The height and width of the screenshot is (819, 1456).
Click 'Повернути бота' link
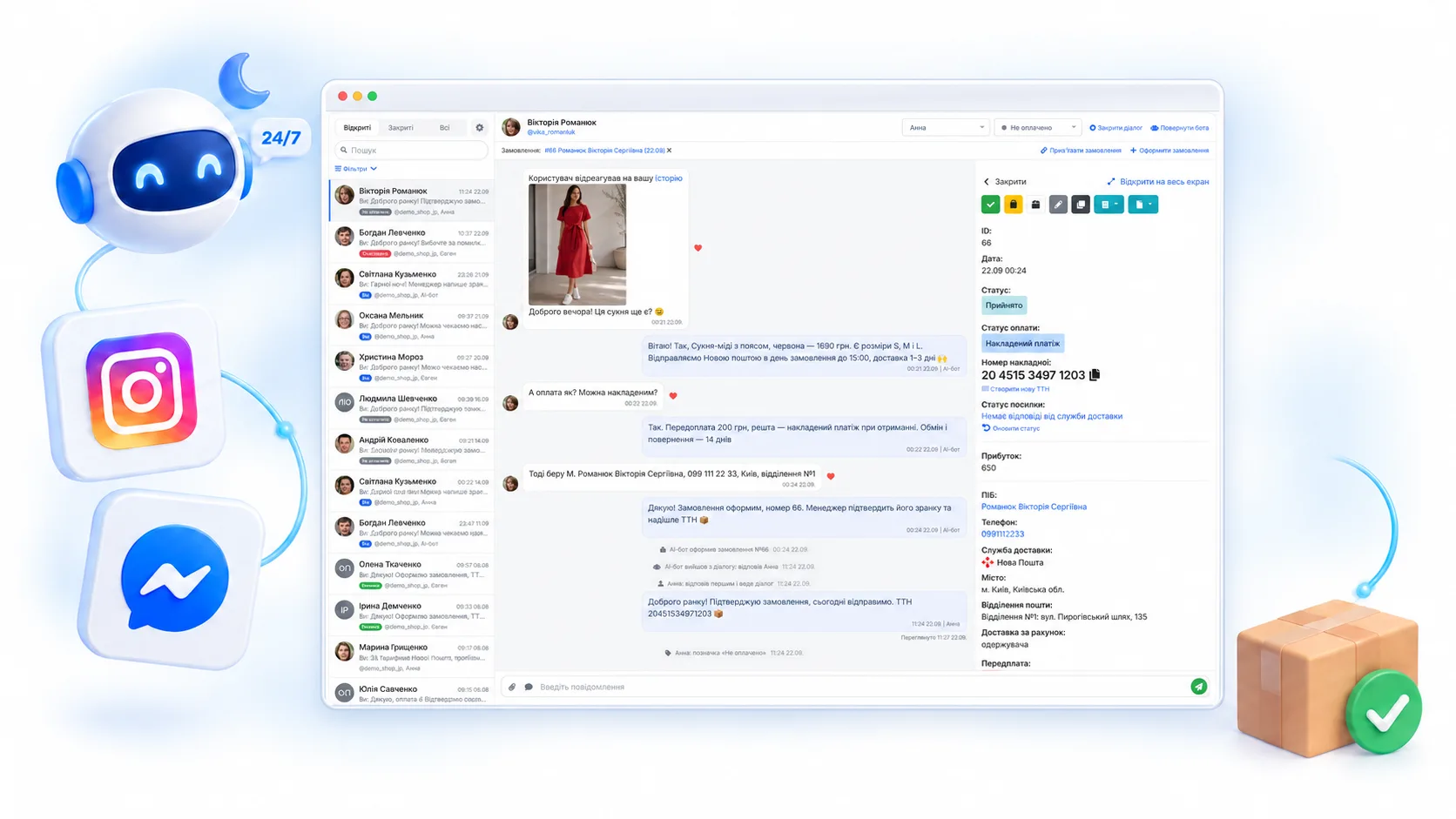coord(1179,128)
